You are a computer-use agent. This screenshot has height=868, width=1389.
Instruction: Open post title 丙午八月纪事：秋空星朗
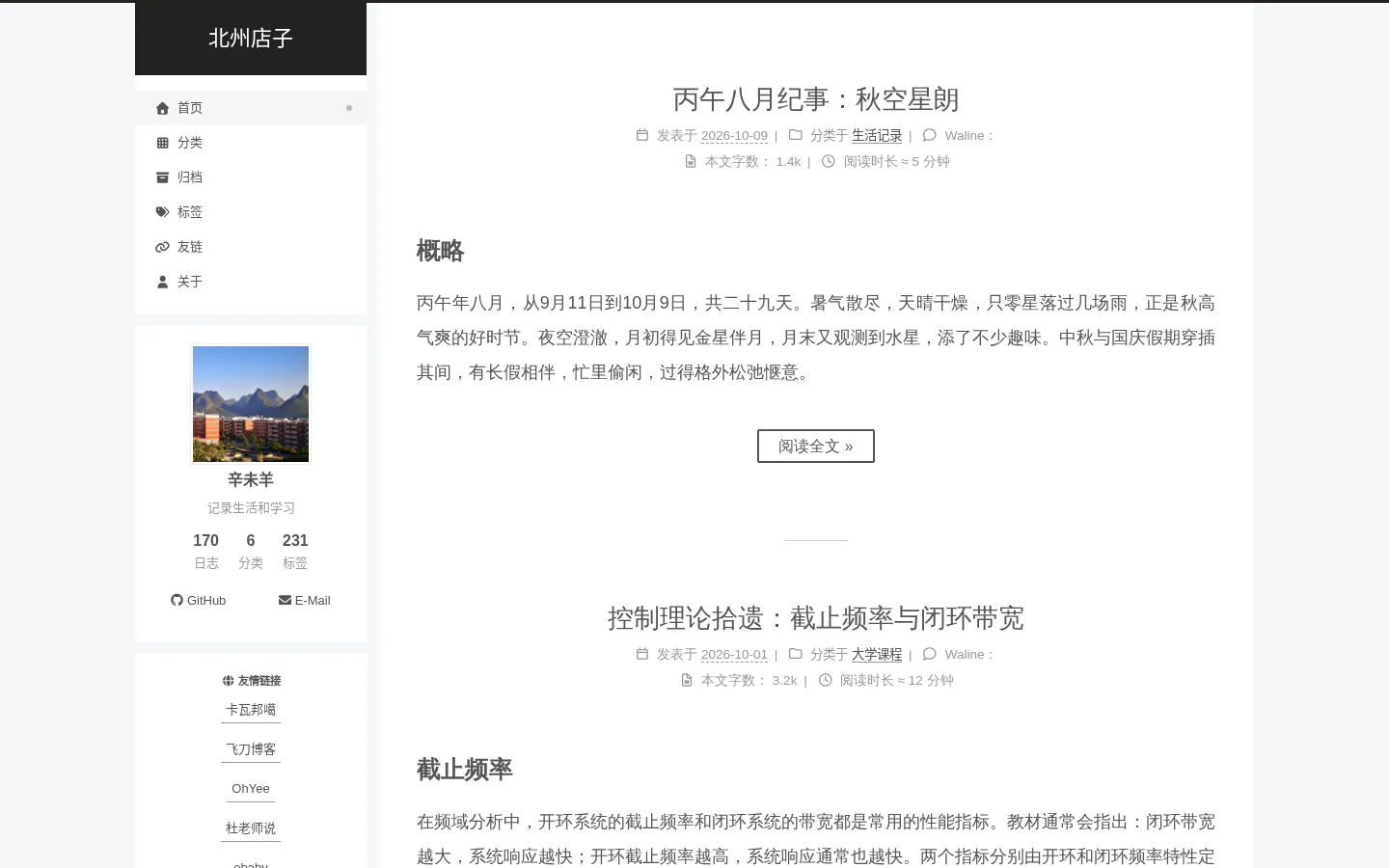click(816, 99)
